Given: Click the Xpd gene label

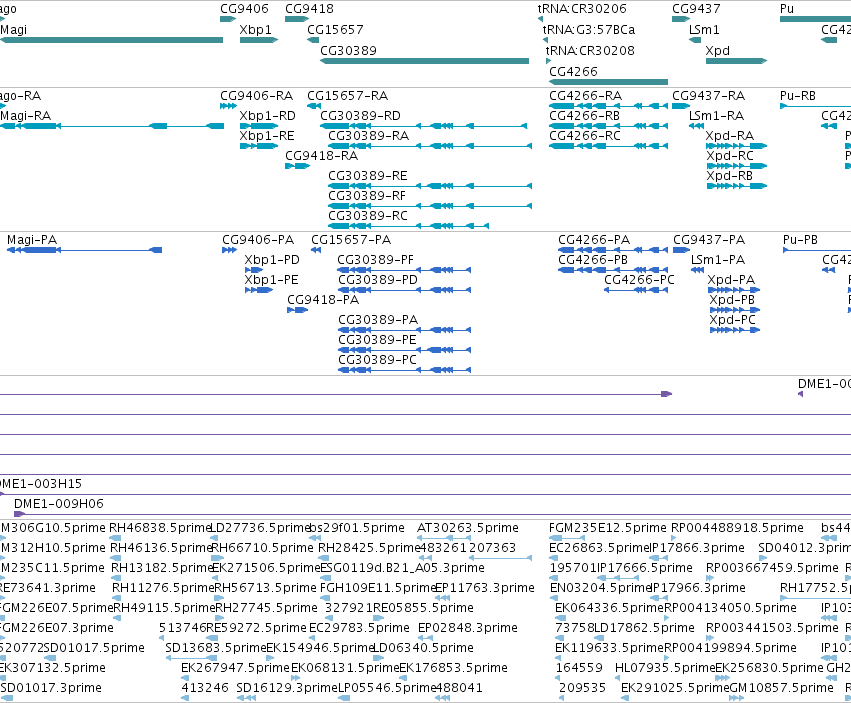Looking at the screenshot, I should 717,50.
